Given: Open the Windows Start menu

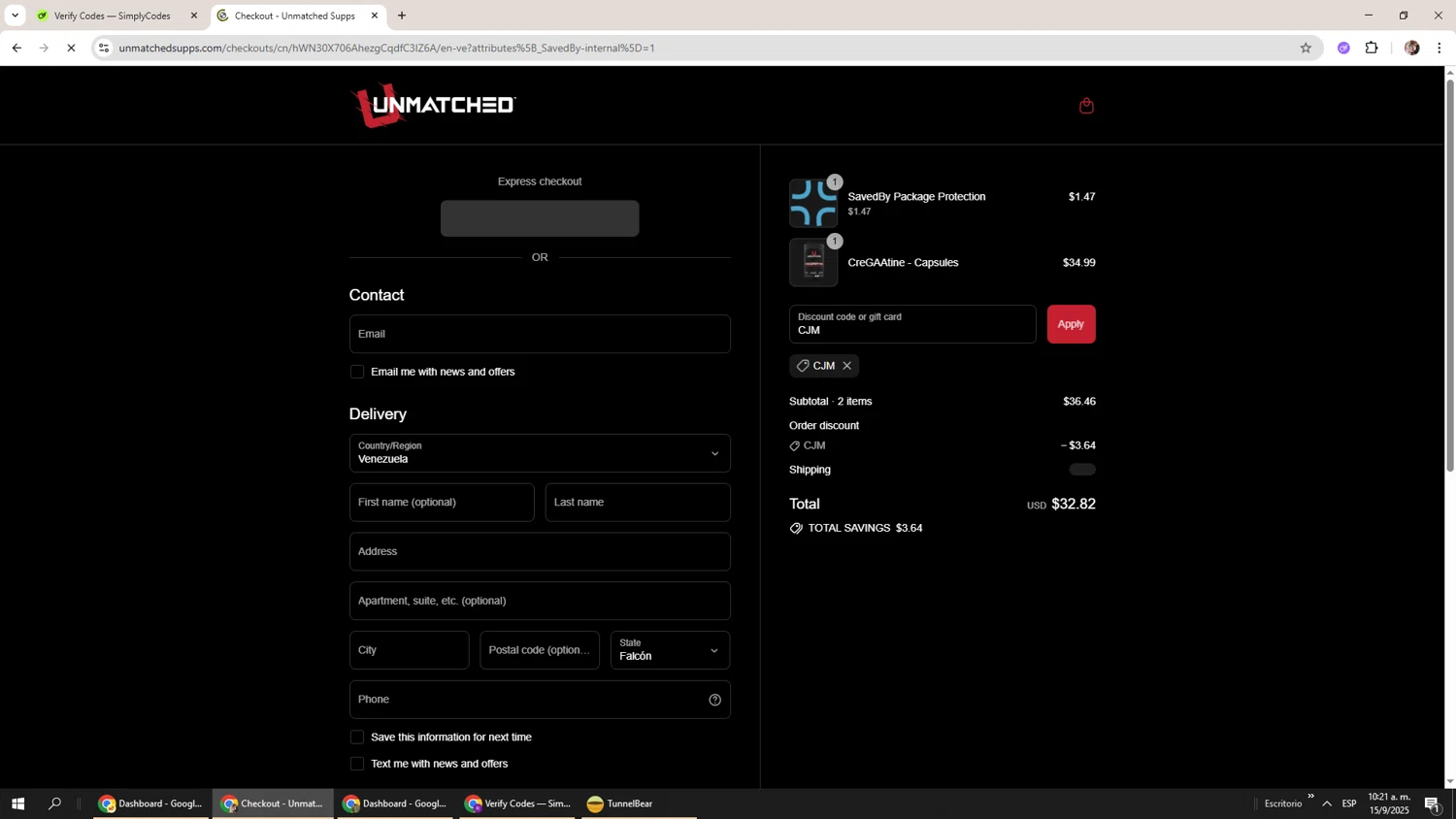Looking at the screenshot, I should click(x=17, y=803).
